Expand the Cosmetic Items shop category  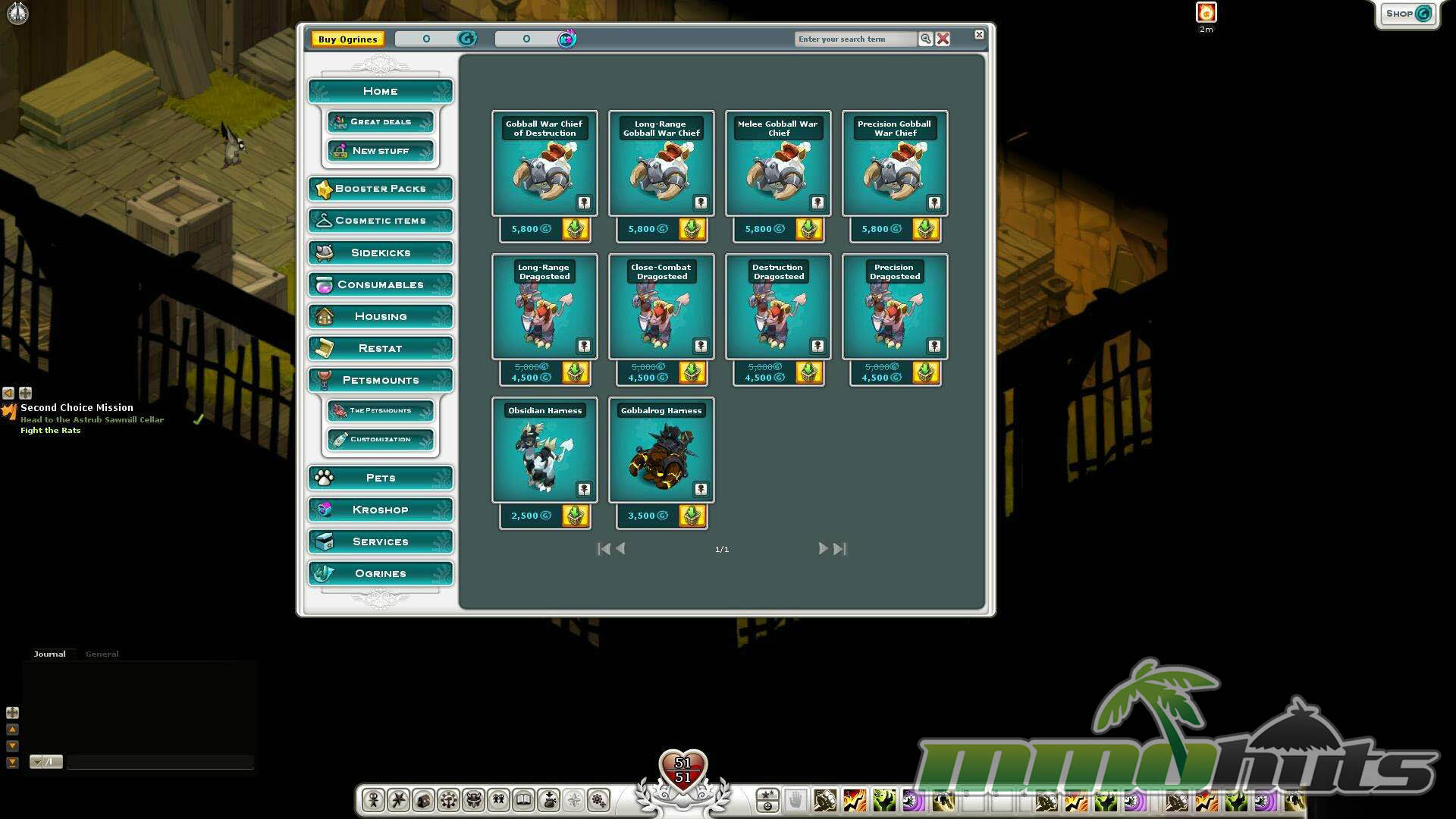(x=380, y=221)
